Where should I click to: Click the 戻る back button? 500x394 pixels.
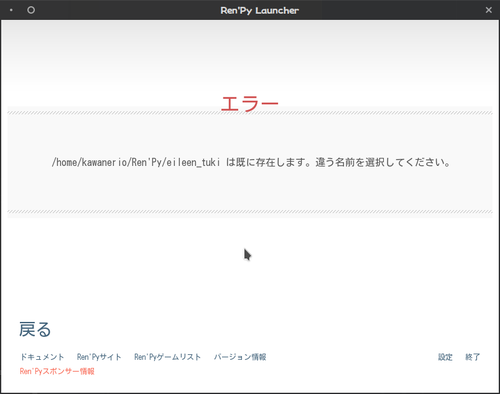[x=35, y=329]
